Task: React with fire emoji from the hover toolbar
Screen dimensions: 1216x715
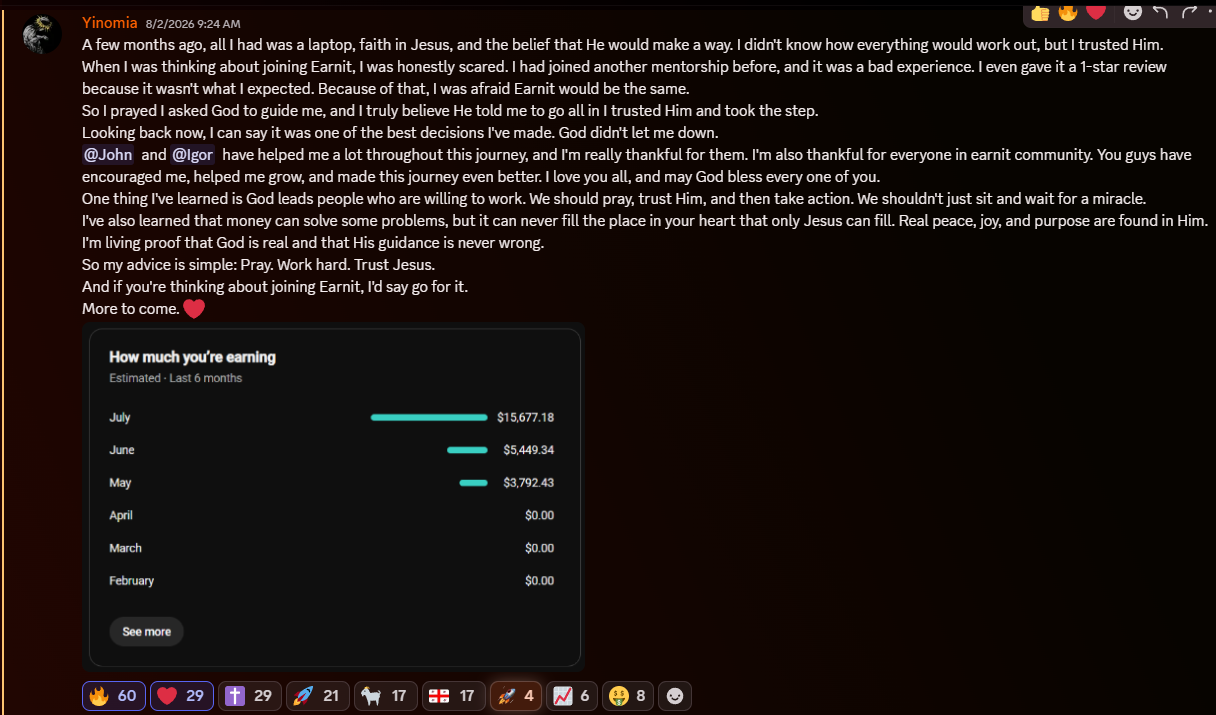Action: (1068, 13)
